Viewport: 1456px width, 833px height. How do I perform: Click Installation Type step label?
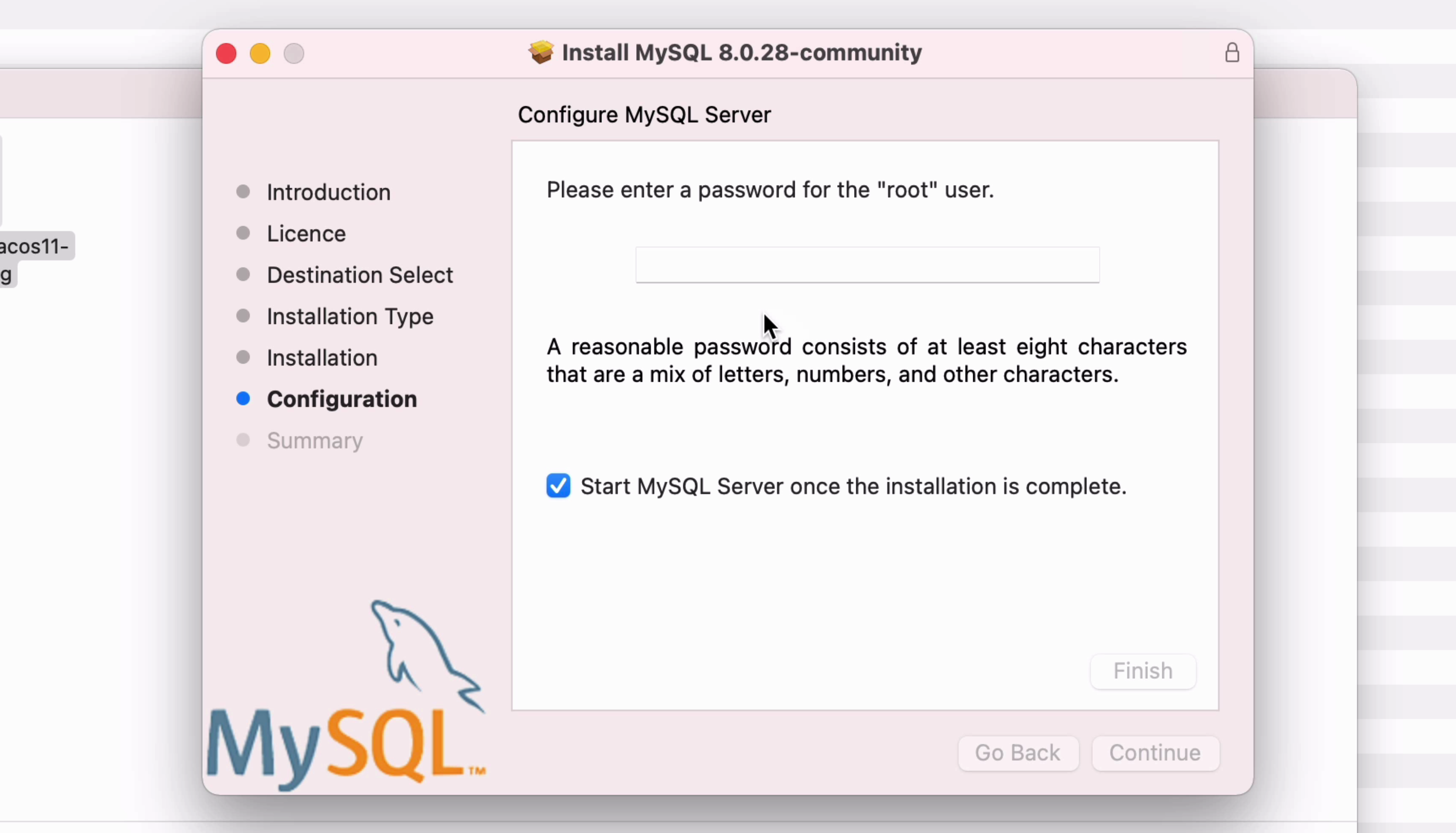pos(350,316)
